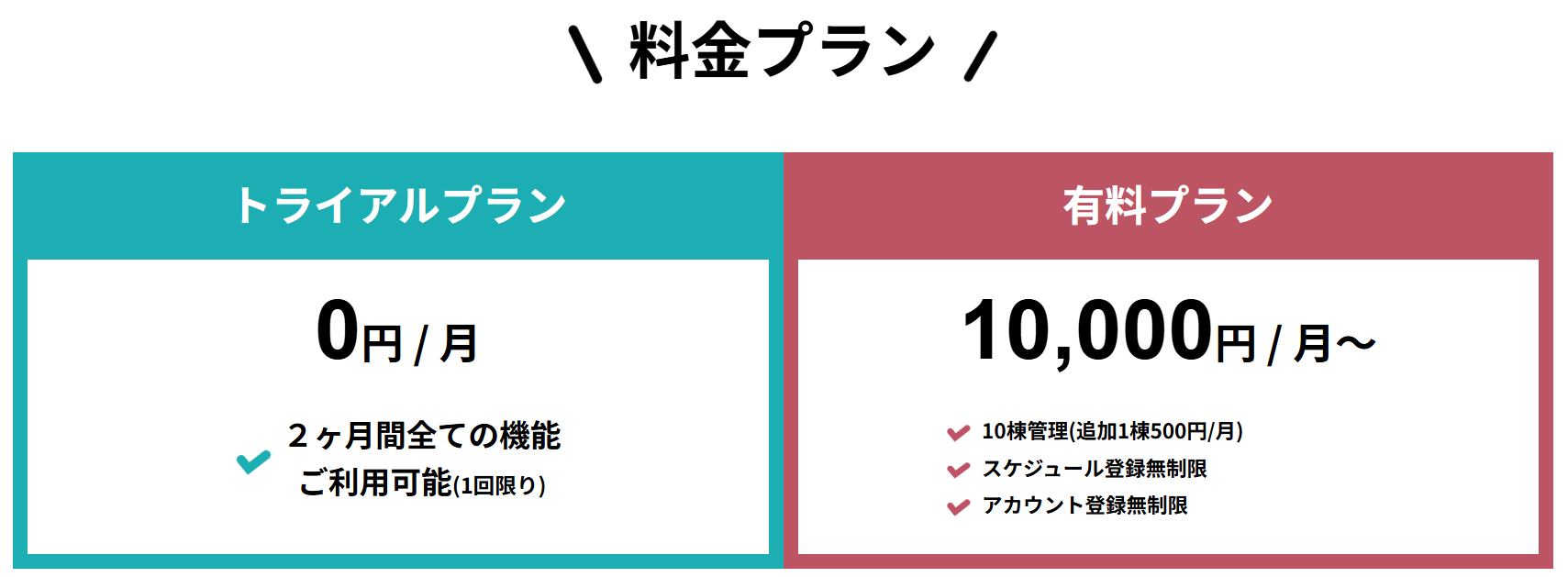
Task: Click the スケジュール登録無制限 feature text
Action: click(x=1095, y=469)
